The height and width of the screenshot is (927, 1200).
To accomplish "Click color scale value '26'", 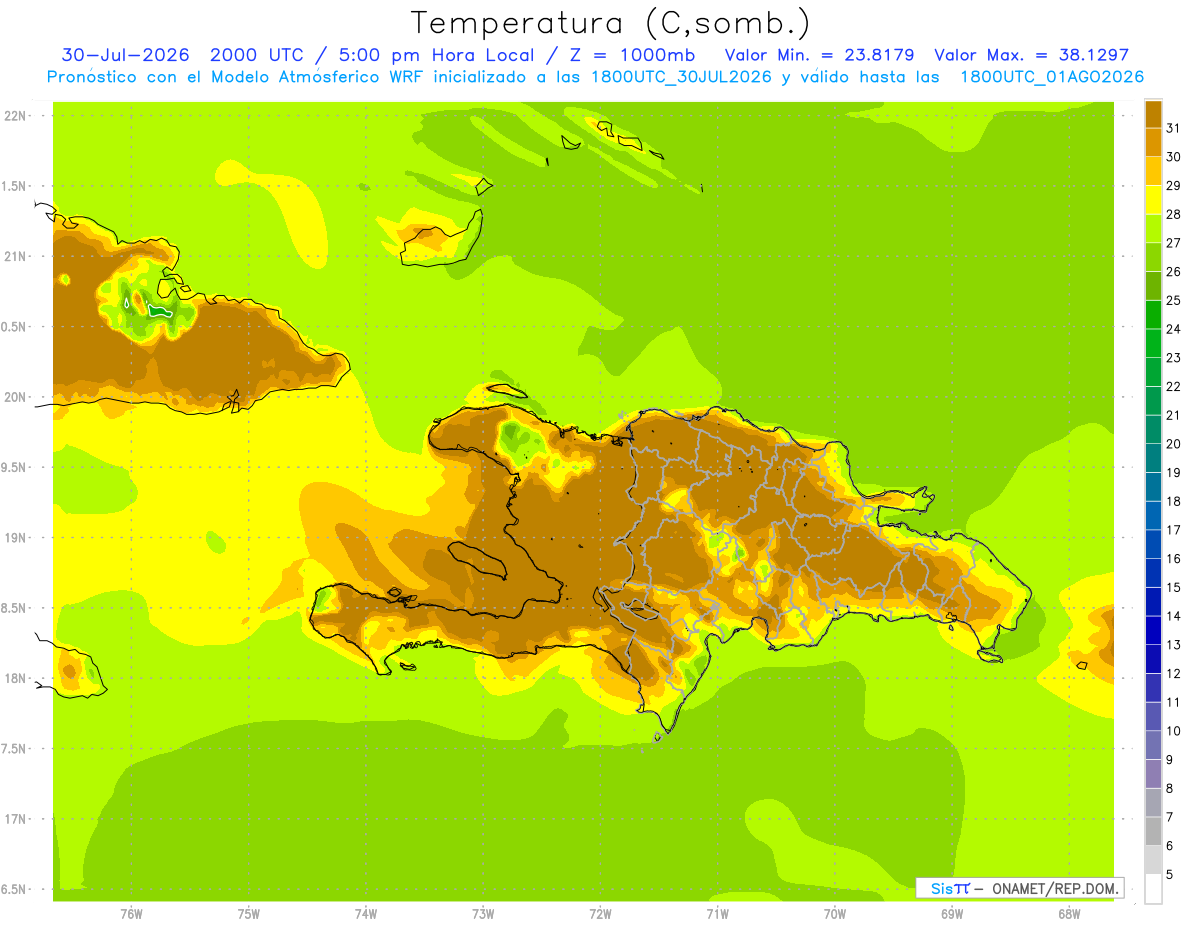I will tap(1174, 272).
